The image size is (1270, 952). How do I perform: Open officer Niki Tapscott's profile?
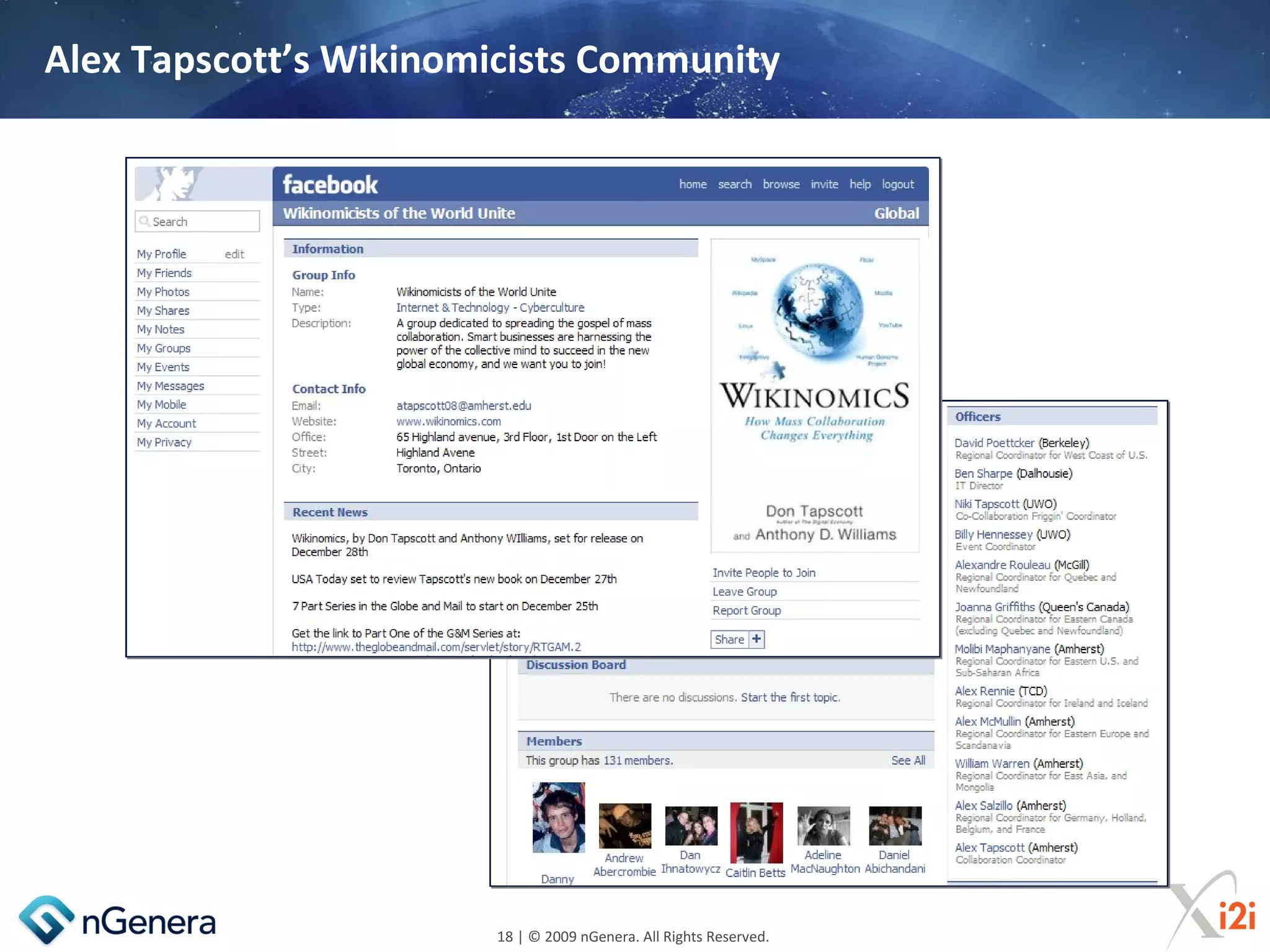point(987,504)
